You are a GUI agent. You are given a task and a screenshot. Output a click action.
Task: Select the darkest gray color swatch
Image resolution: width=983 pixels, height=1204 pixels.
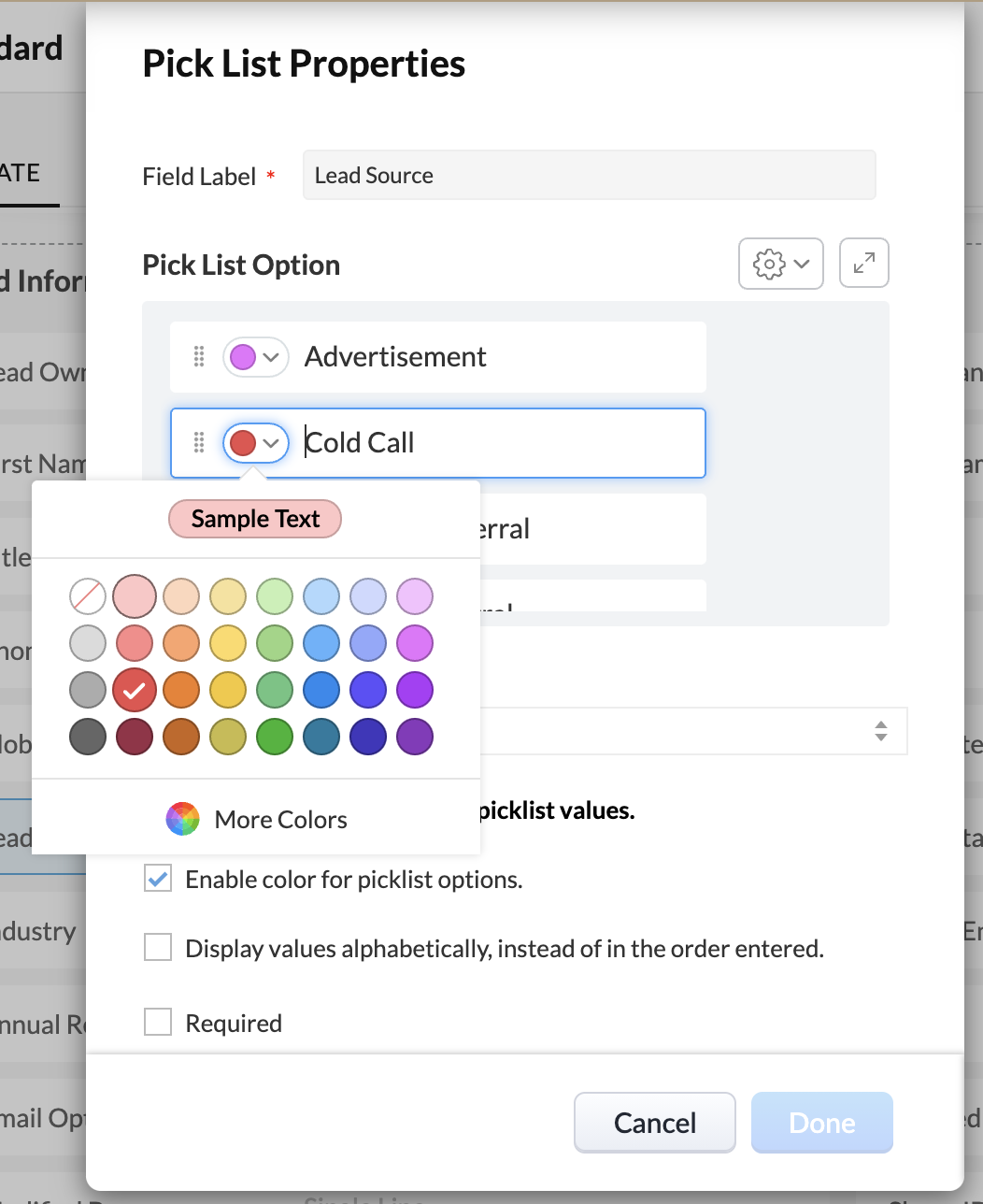[88, 738]
